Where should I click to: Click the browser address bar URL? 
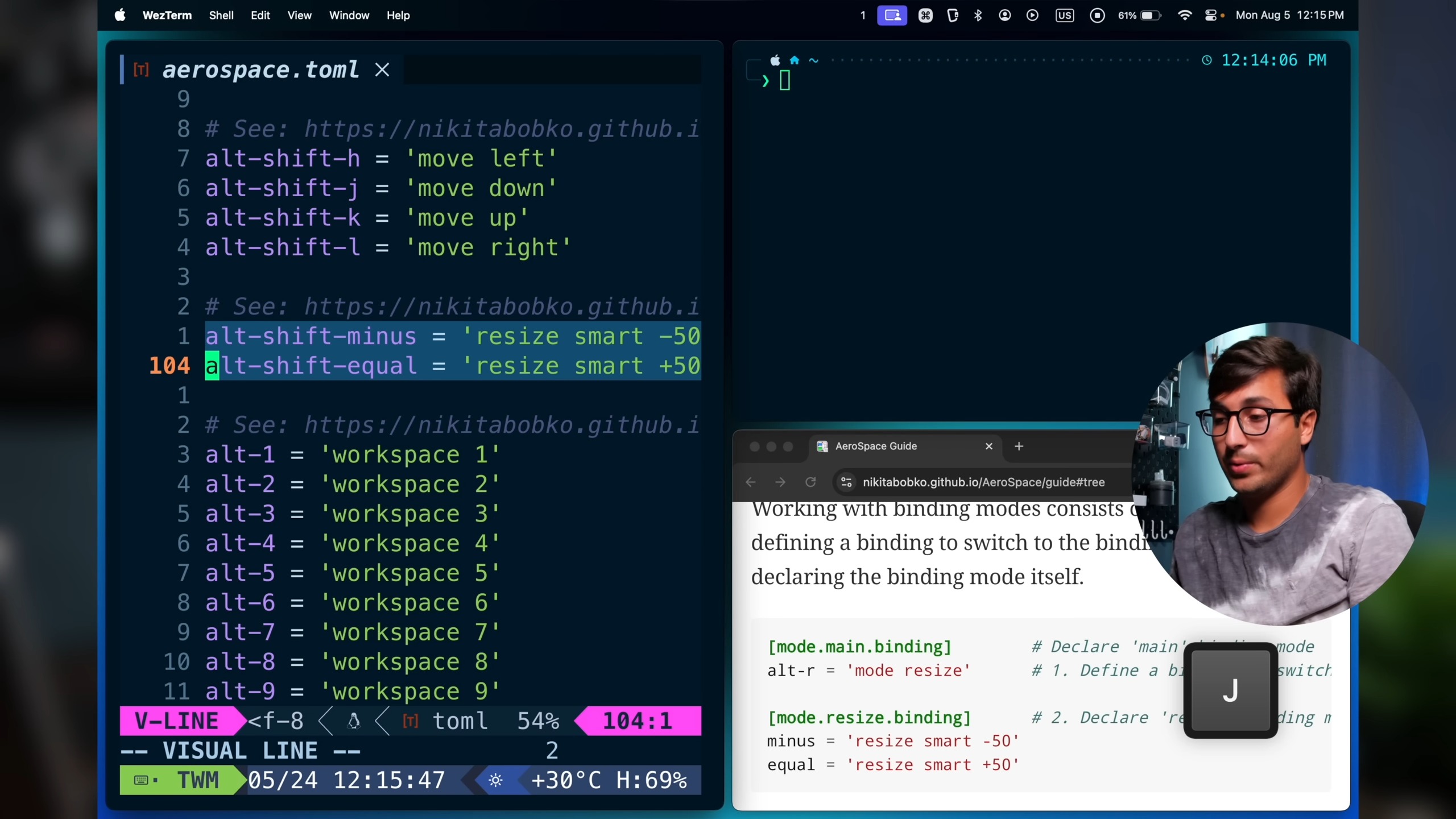984,482
